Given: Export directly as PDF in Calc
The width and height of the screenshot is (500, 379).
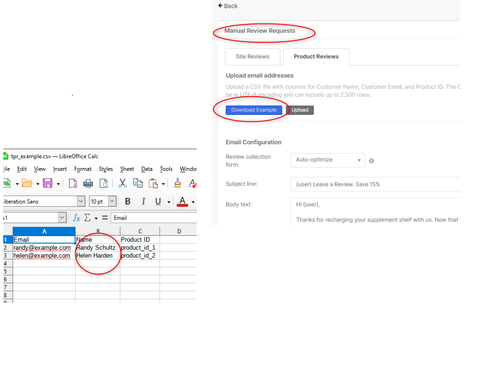Looking at the screenshot, I should (73, 183).
